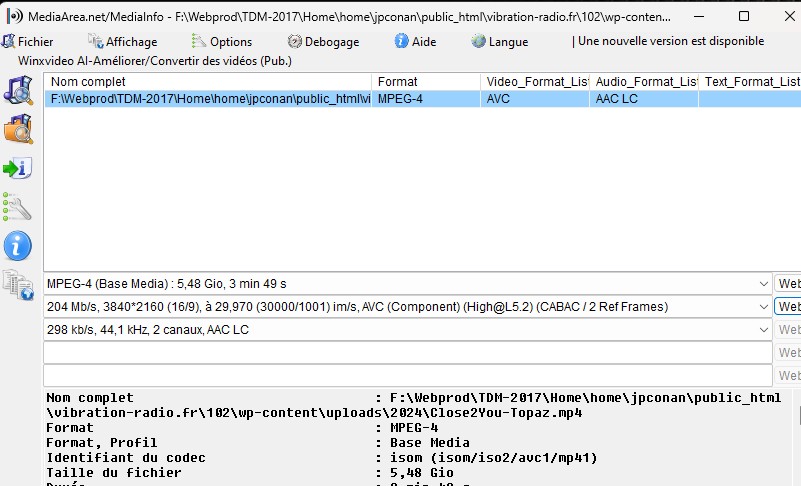Click the documents-with-globe icon in the sidebar
Screen dimensions: 801x486
(x=18, y=284)
